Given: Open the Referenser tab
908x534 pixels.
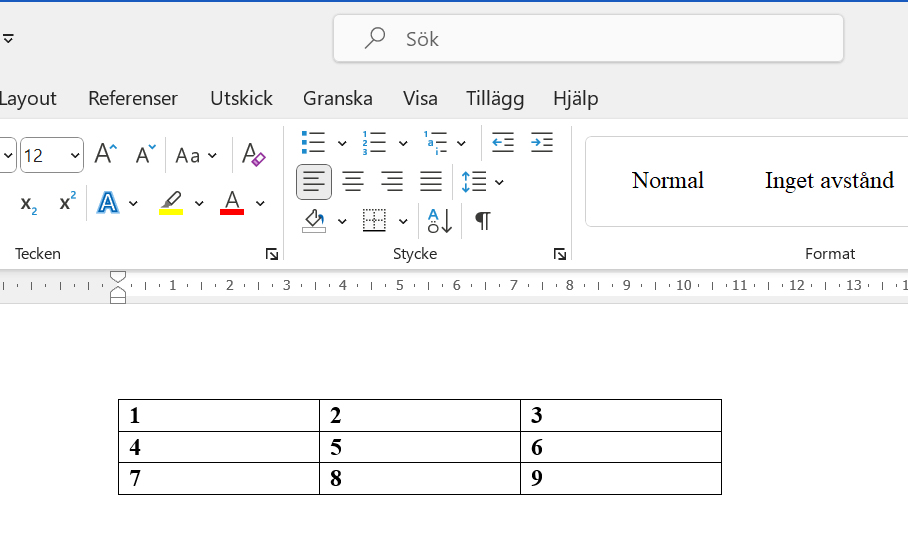Looking at the screenshot, I should (133, 98).
